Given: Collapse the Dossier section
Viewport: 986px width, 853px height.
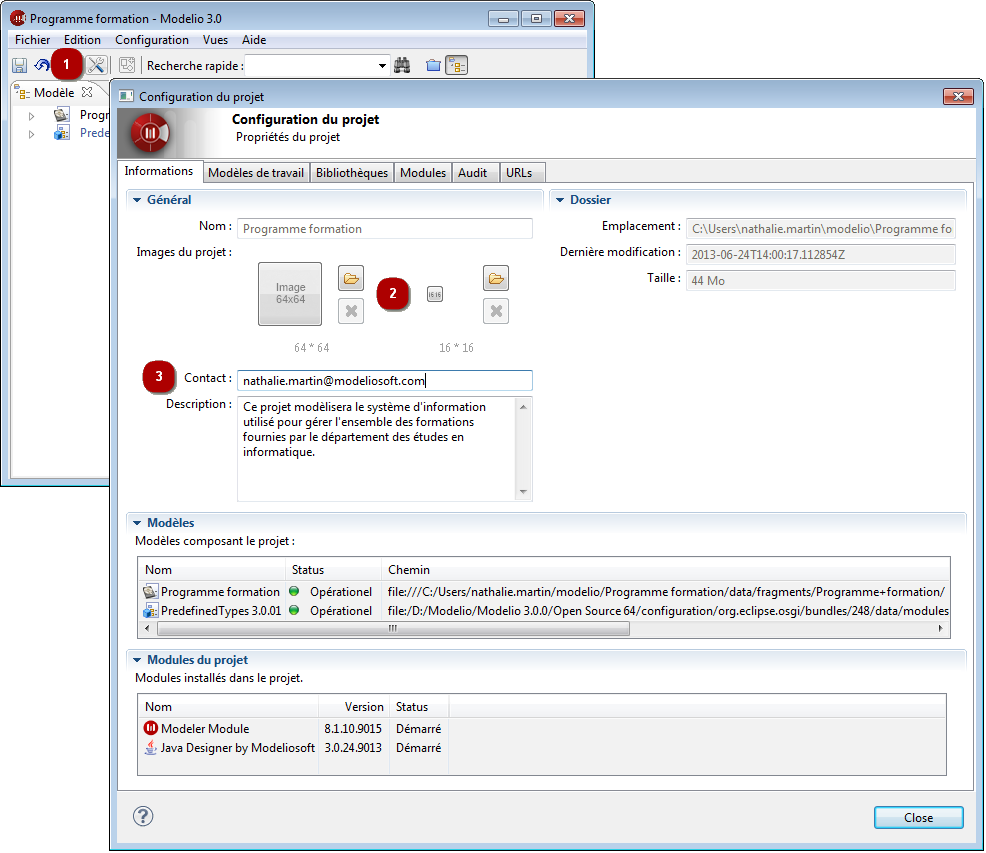Looking at the screenshot, I should 560,200.
